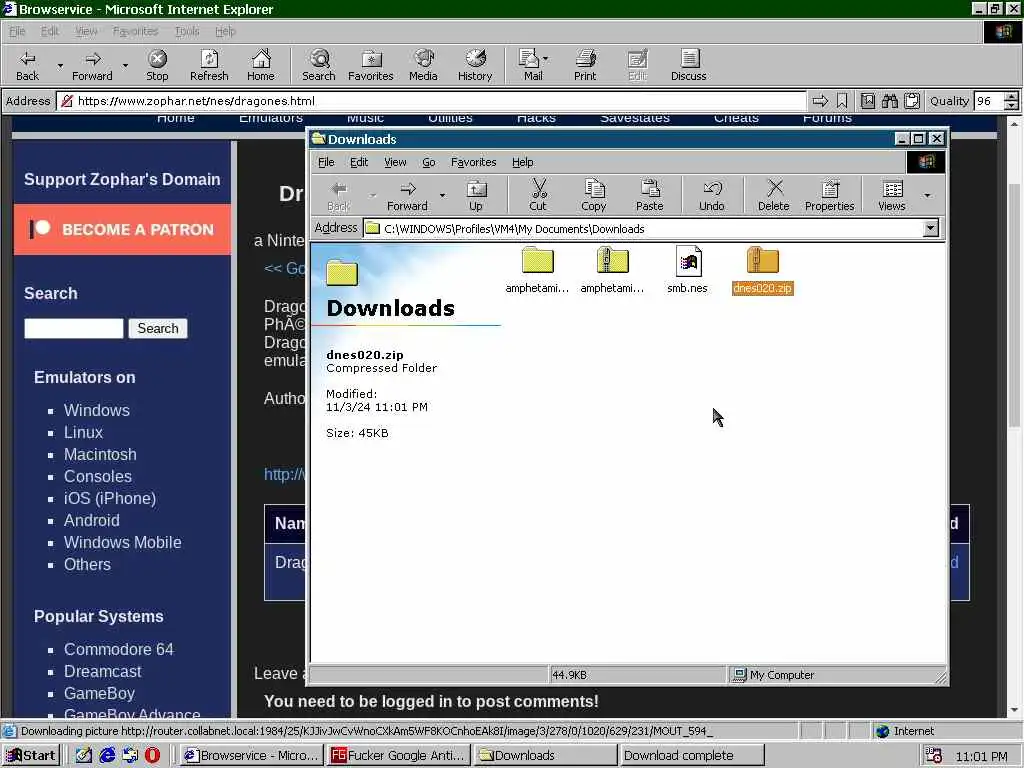The width and height of the screenshot is (1024, 768).
Task: Open the Go menu in the Downloads window
Action: pyautogui.click(x=428, y=162)
